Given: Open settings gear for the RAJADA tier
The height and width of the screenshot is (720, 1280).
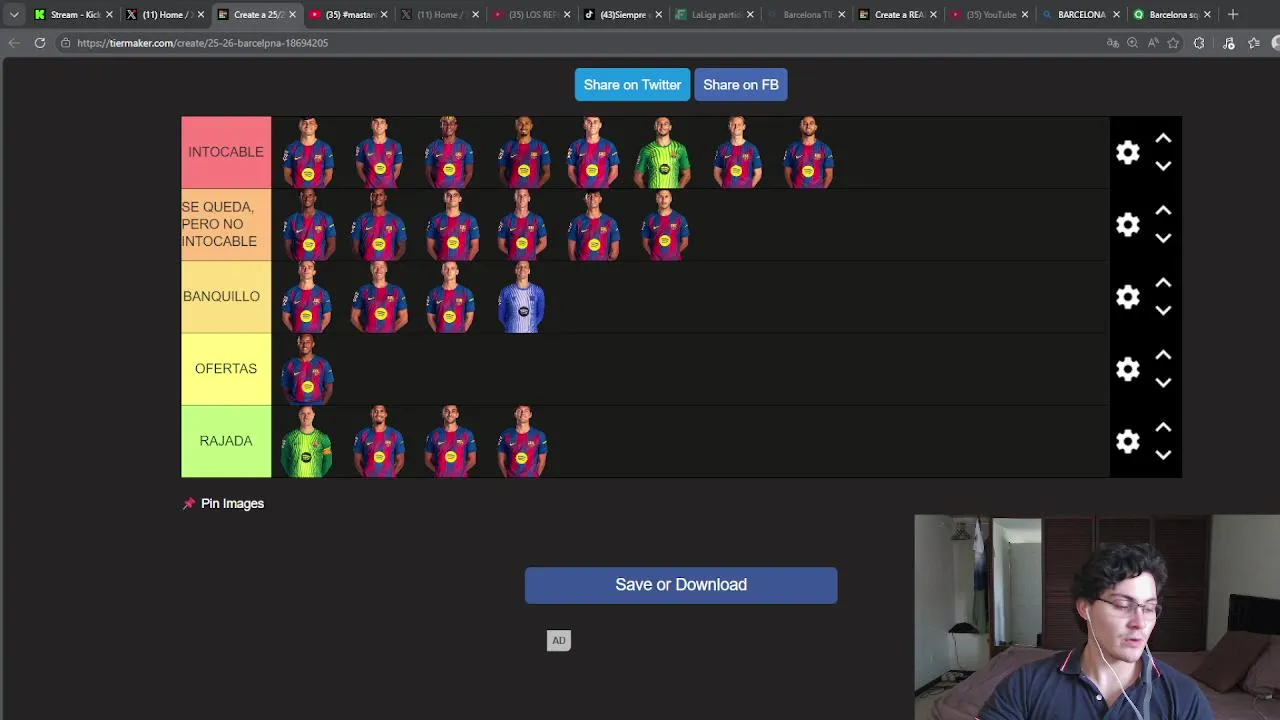Looking at the screenshot, I should click(1128, 441).
